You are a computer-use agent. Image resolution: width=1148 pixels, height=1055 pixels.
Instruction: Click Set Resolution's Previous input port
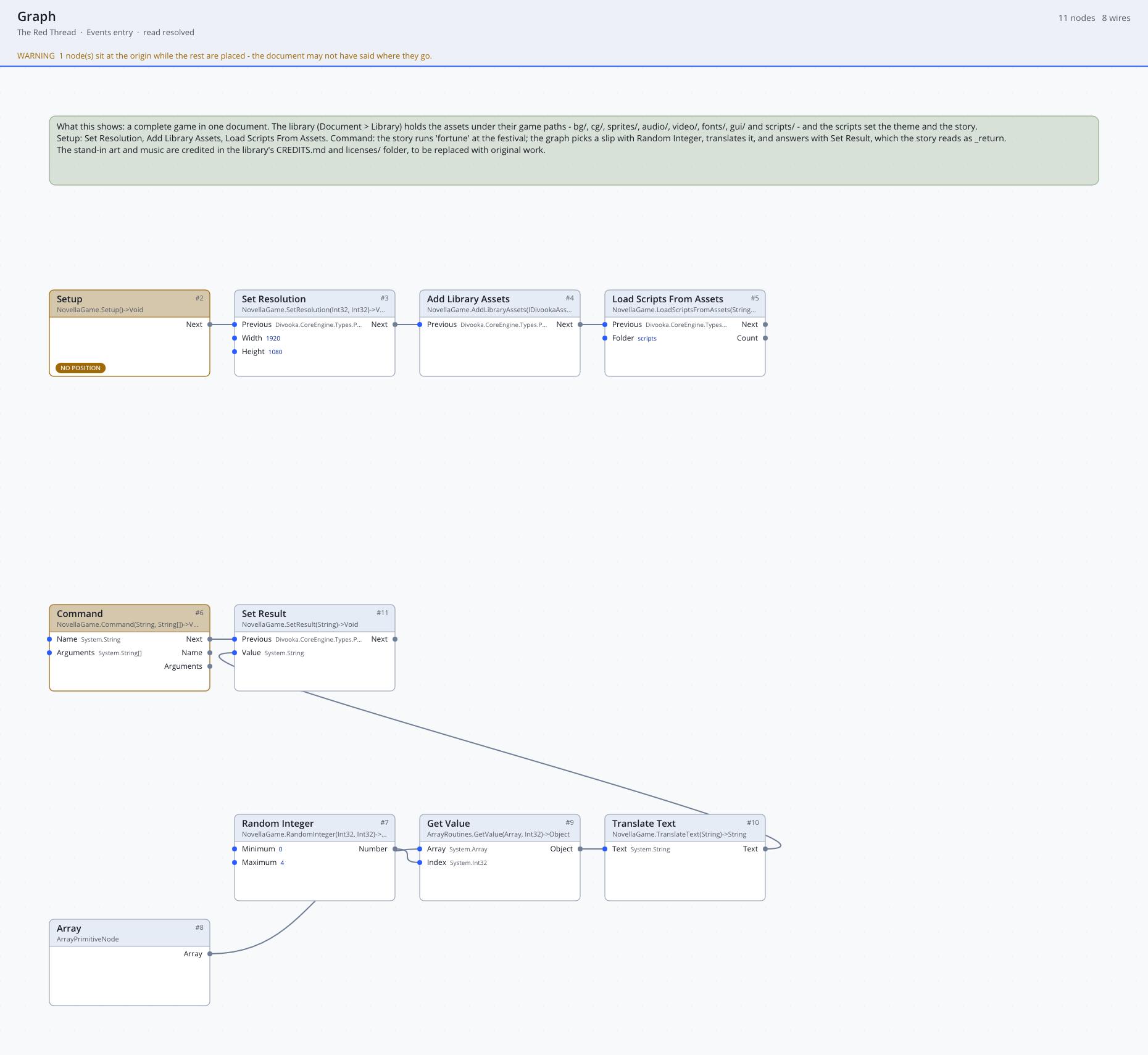click(x=235, y=325)
